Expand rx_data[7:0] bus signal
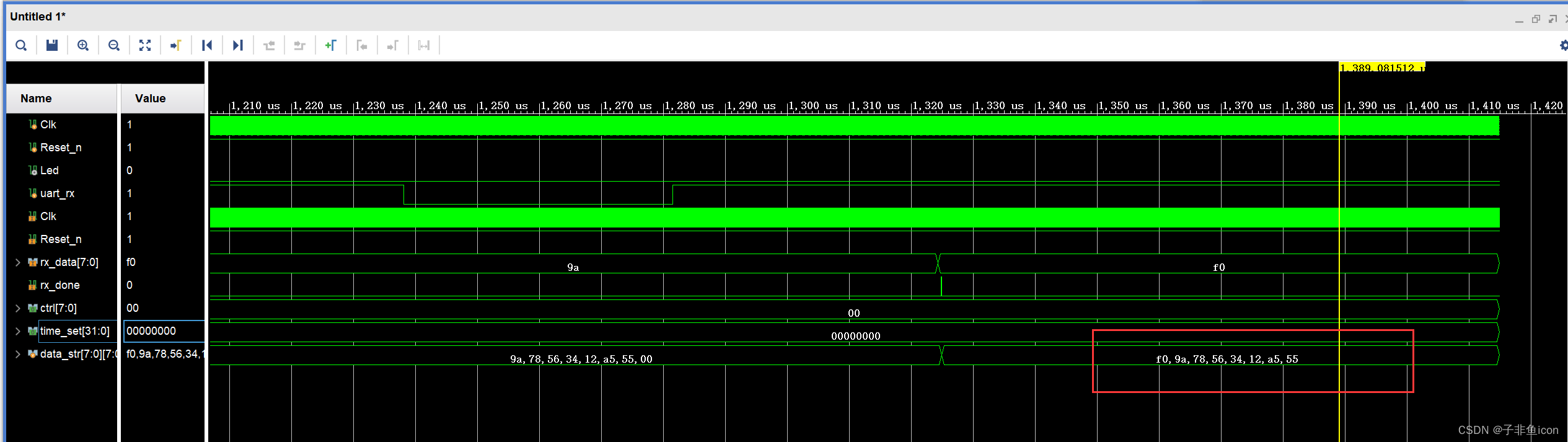The image size is (1568, 442). [18, 262]
